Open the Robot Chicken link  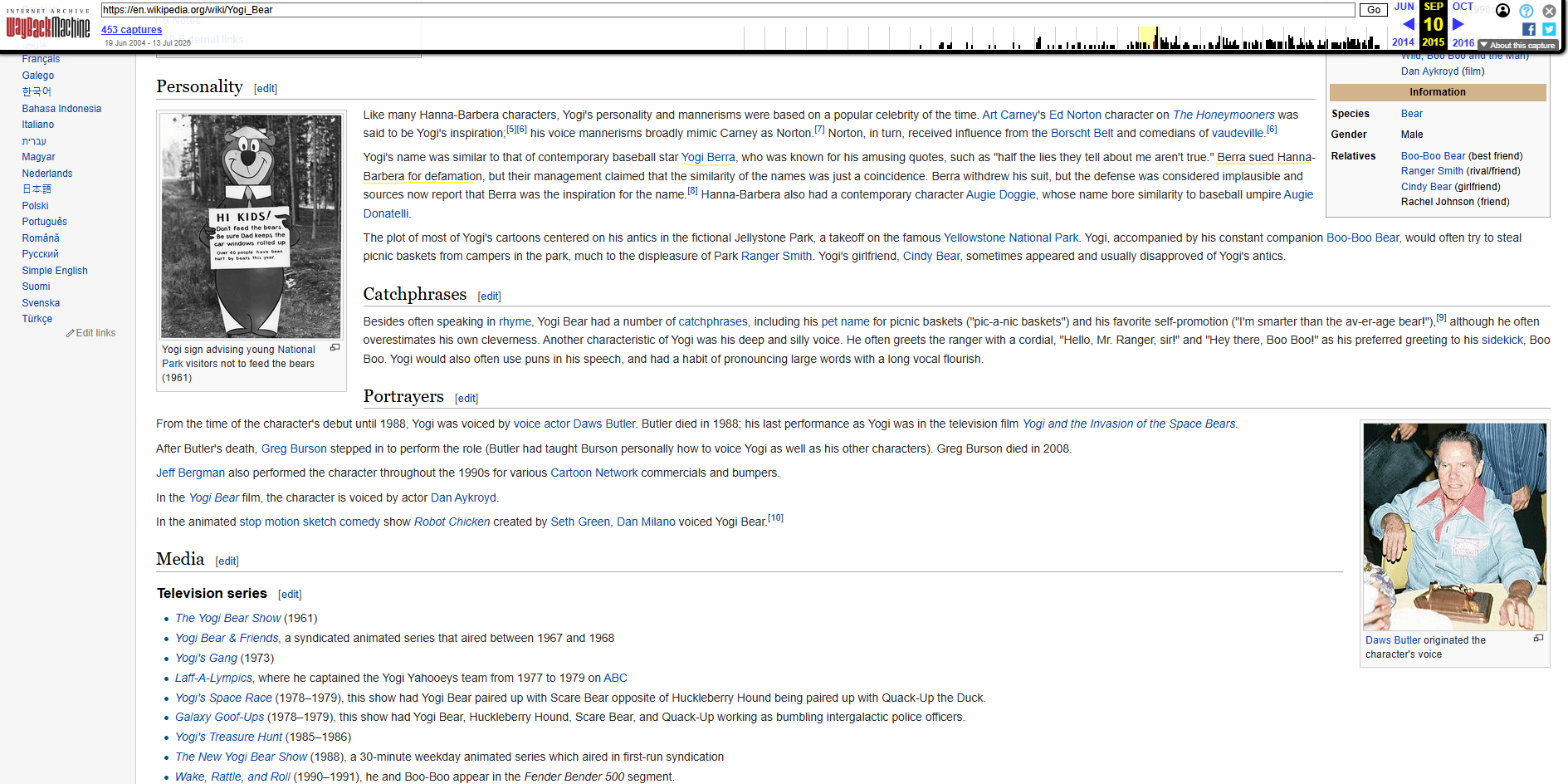coord(452,522)
